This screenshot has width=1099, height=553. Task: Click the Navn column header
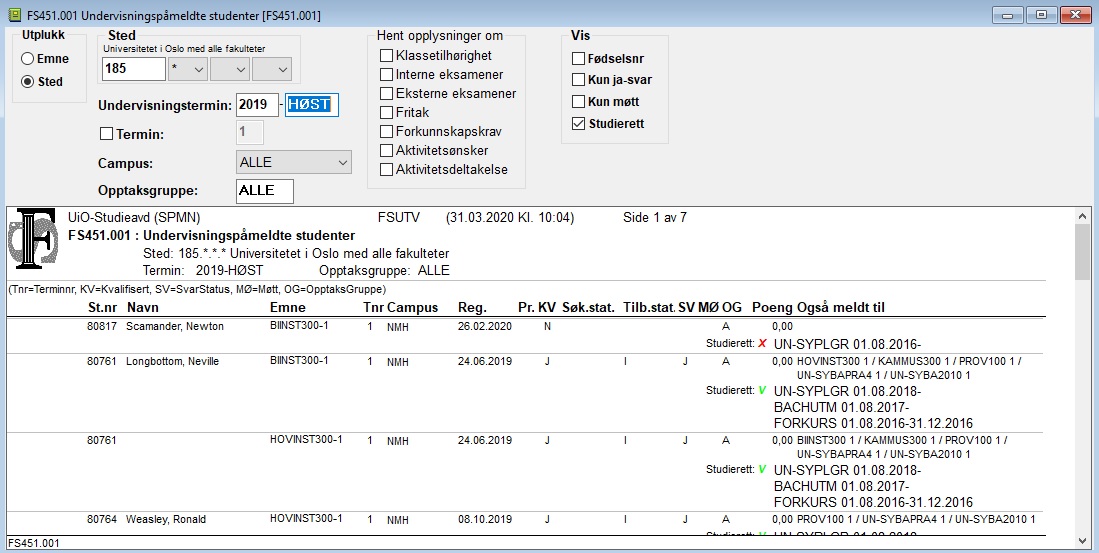click(x=143, y=308)
